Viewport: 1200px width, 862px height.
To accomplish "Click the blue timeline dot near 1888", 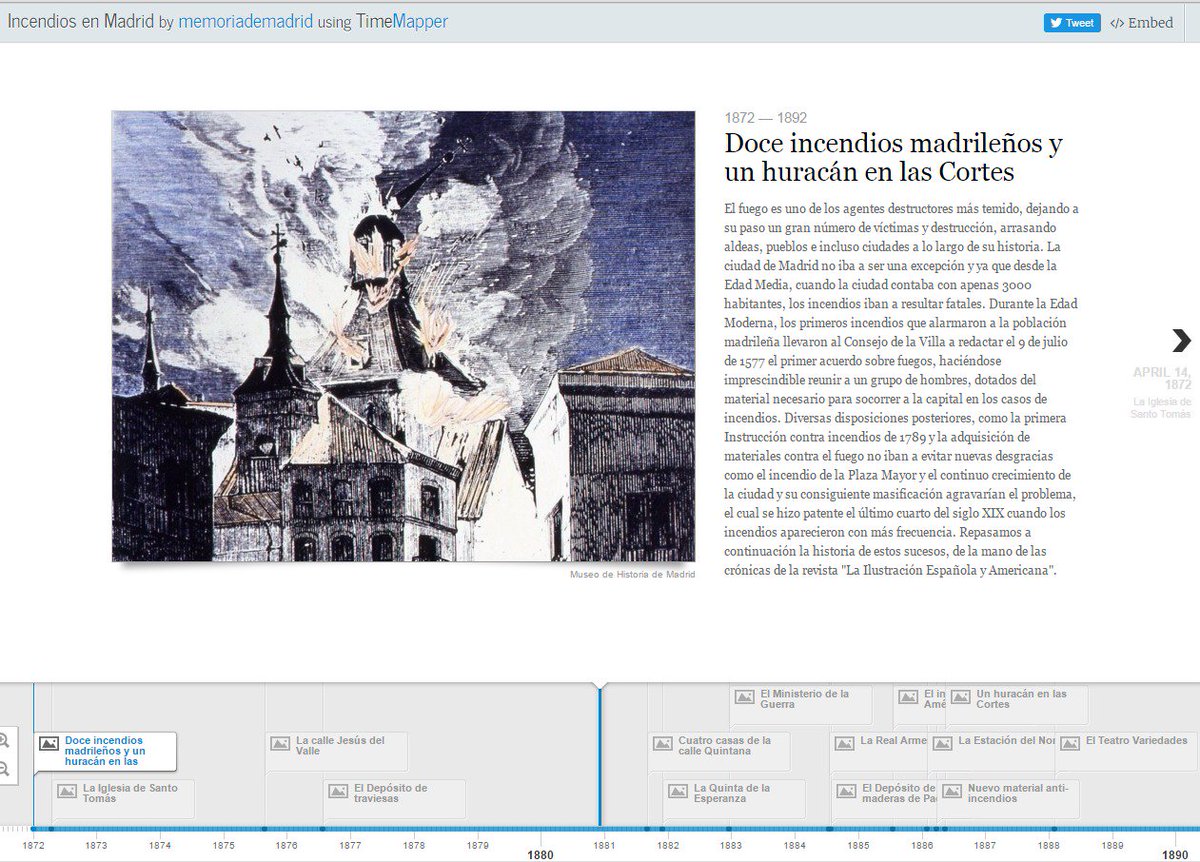I will (1053, 828).
